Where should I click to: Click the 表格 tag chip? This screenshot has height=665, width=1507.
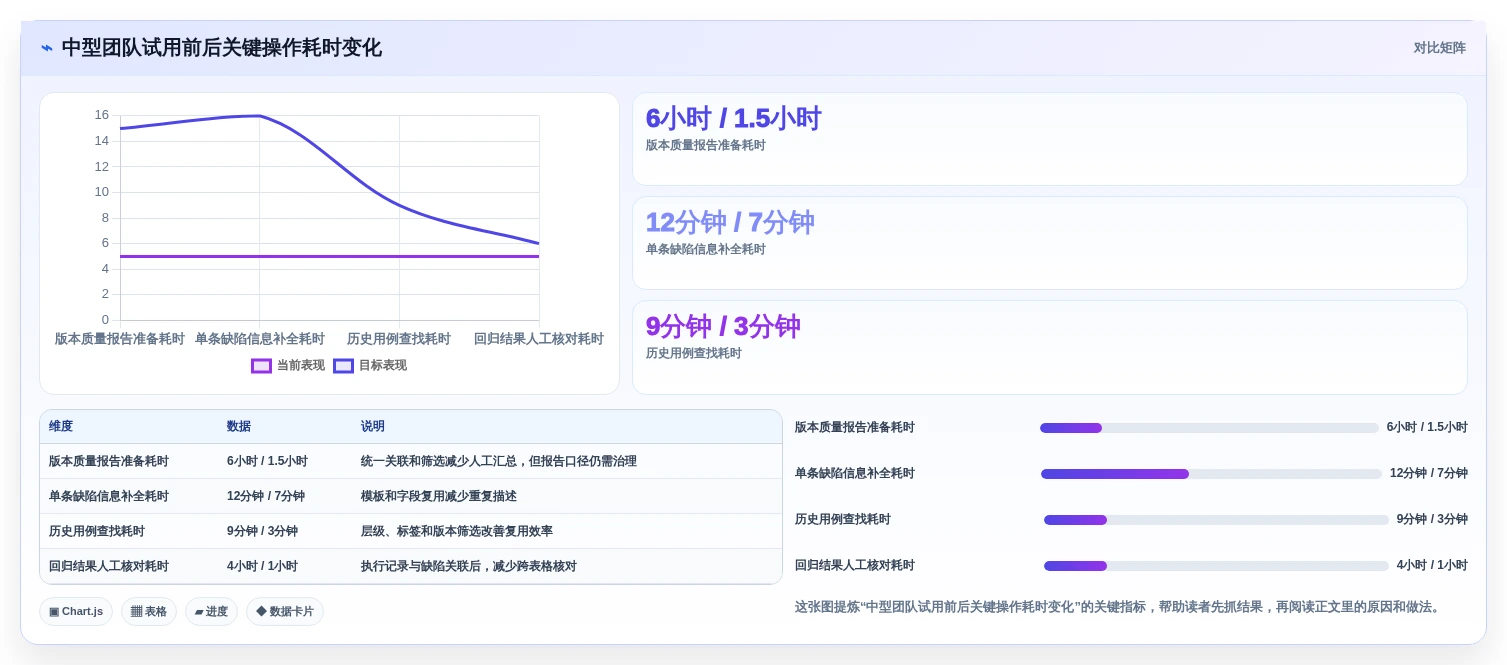[149, 611]
